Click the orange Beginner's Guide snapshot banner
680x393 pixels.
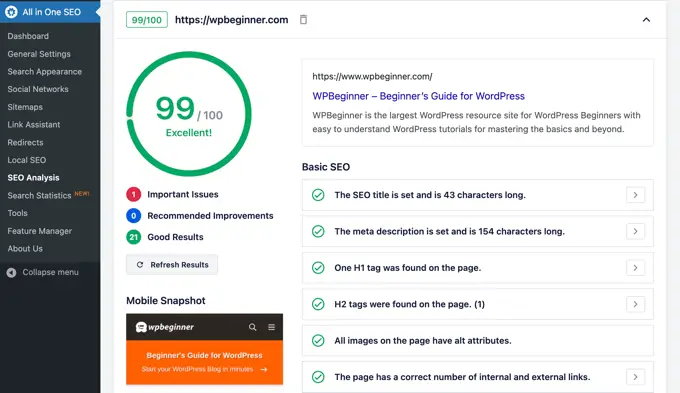204,362
